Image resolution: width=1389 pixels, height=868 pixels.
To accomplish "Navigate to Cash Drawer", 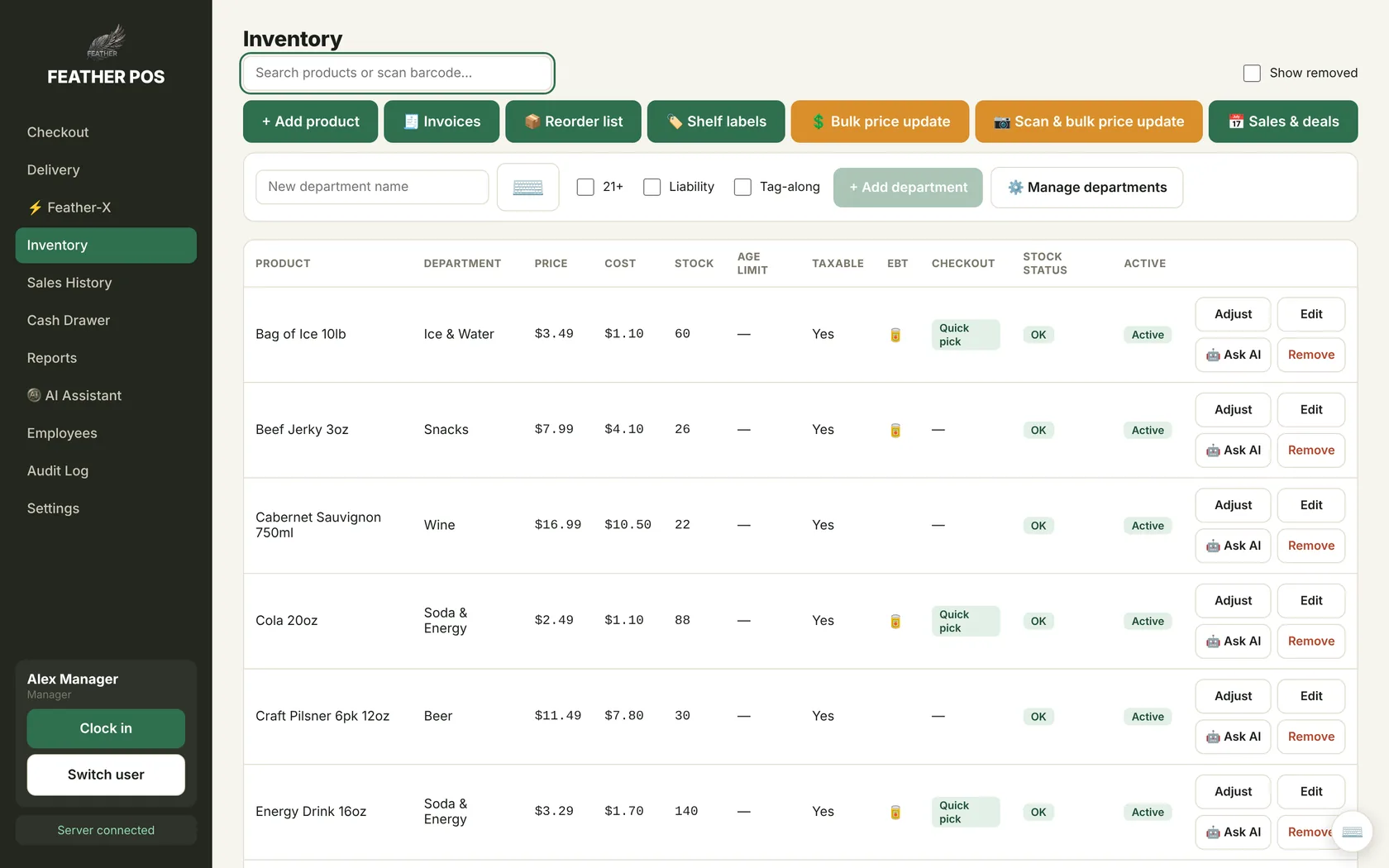I will tap(106, 320).
